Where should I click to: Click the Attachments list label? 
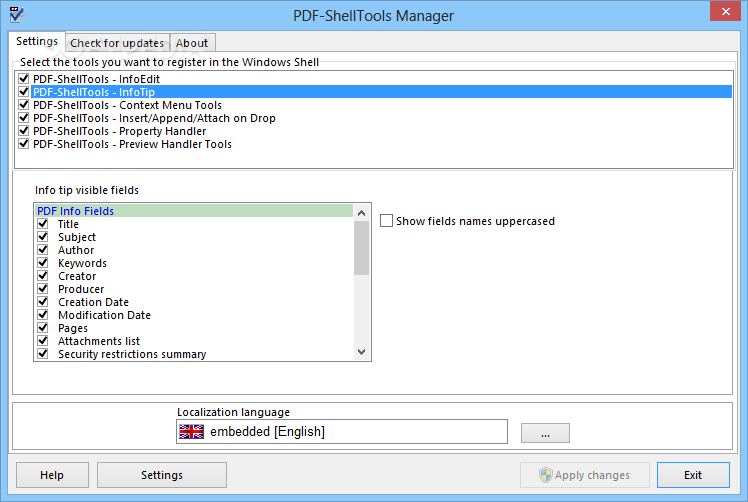[99, 341]
